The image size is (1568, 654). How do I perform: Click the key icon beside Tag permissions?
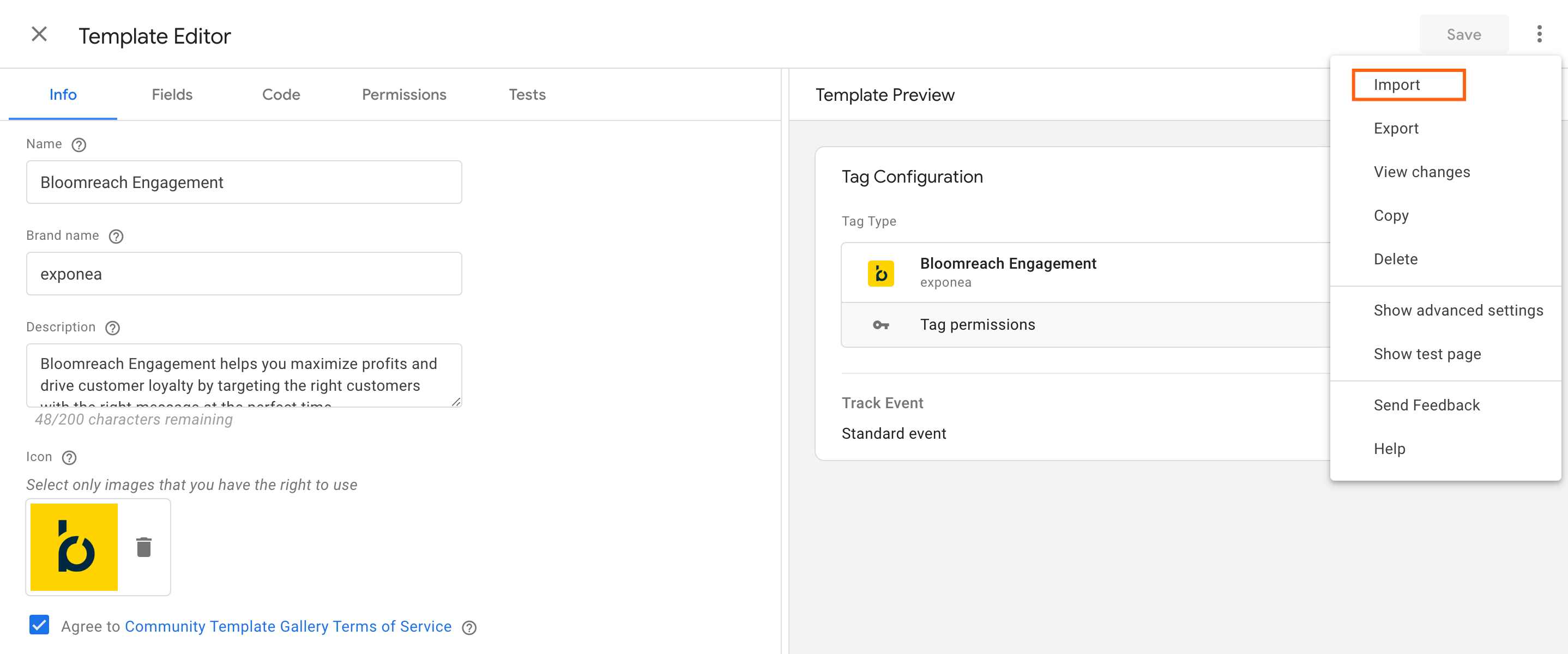pyautogui.click(x=880, y=325)
